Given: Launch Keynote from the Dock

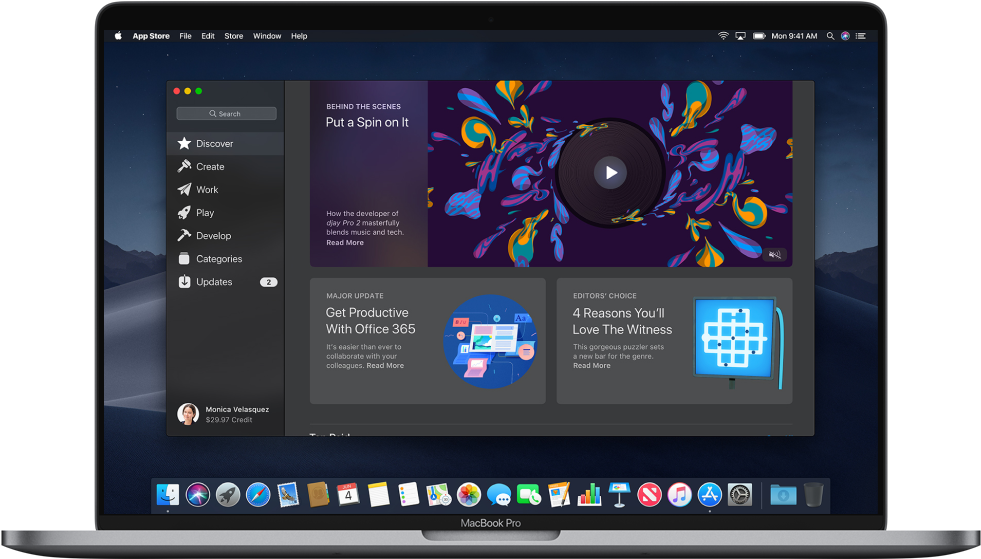Looking at the screenshot, I should (619, 495).
